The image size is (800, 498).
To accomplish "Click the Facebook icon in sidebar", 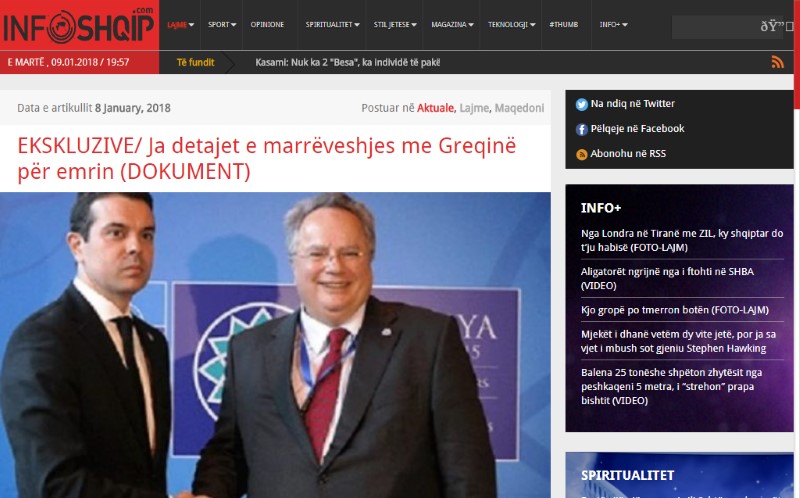I will pyautogui.click(x=582, y=129).
